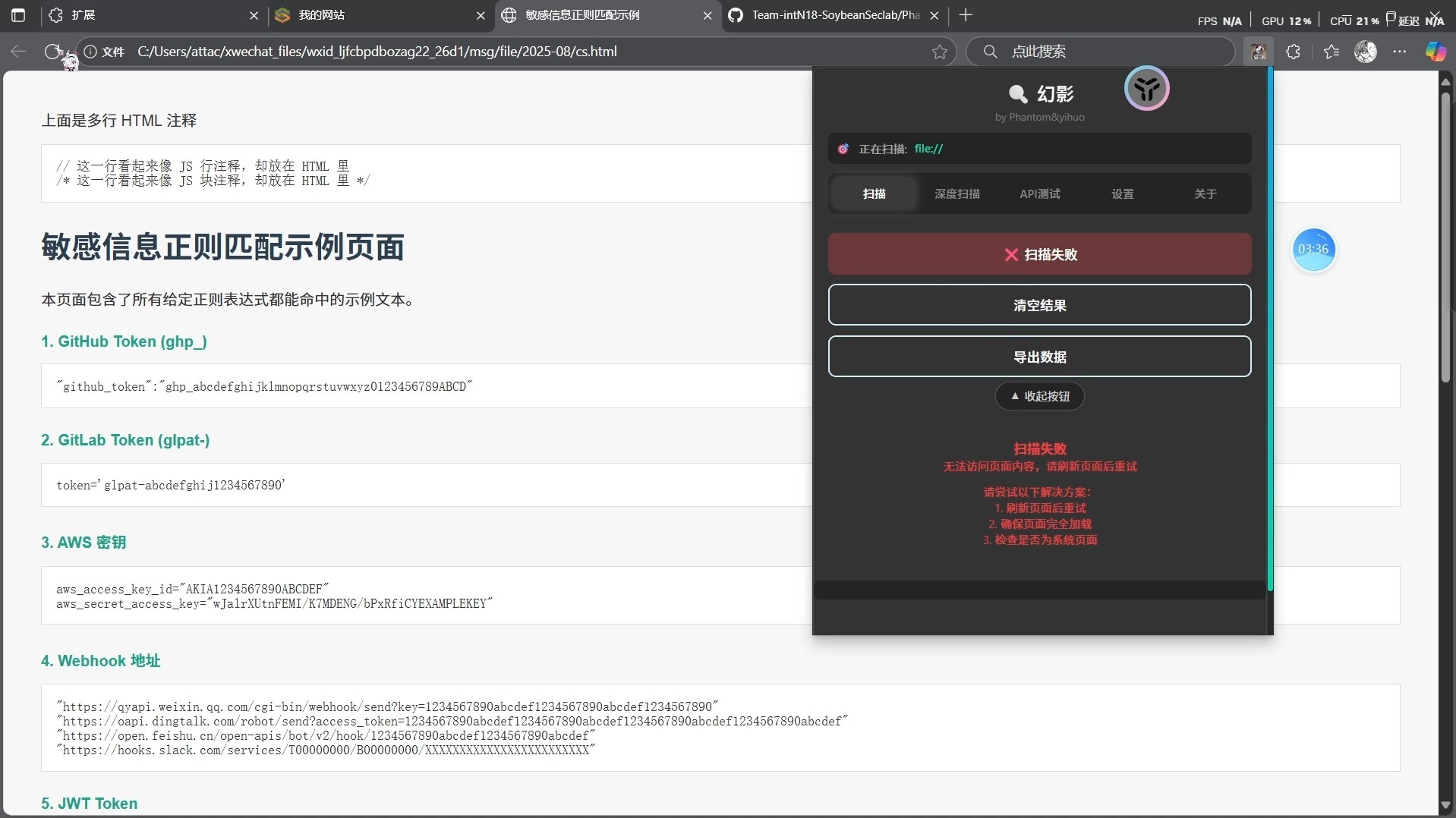Click the oapi.dingtalk.com webhook URL
The width and height of the screenshot is (1456, 818).
click(452, 721)
